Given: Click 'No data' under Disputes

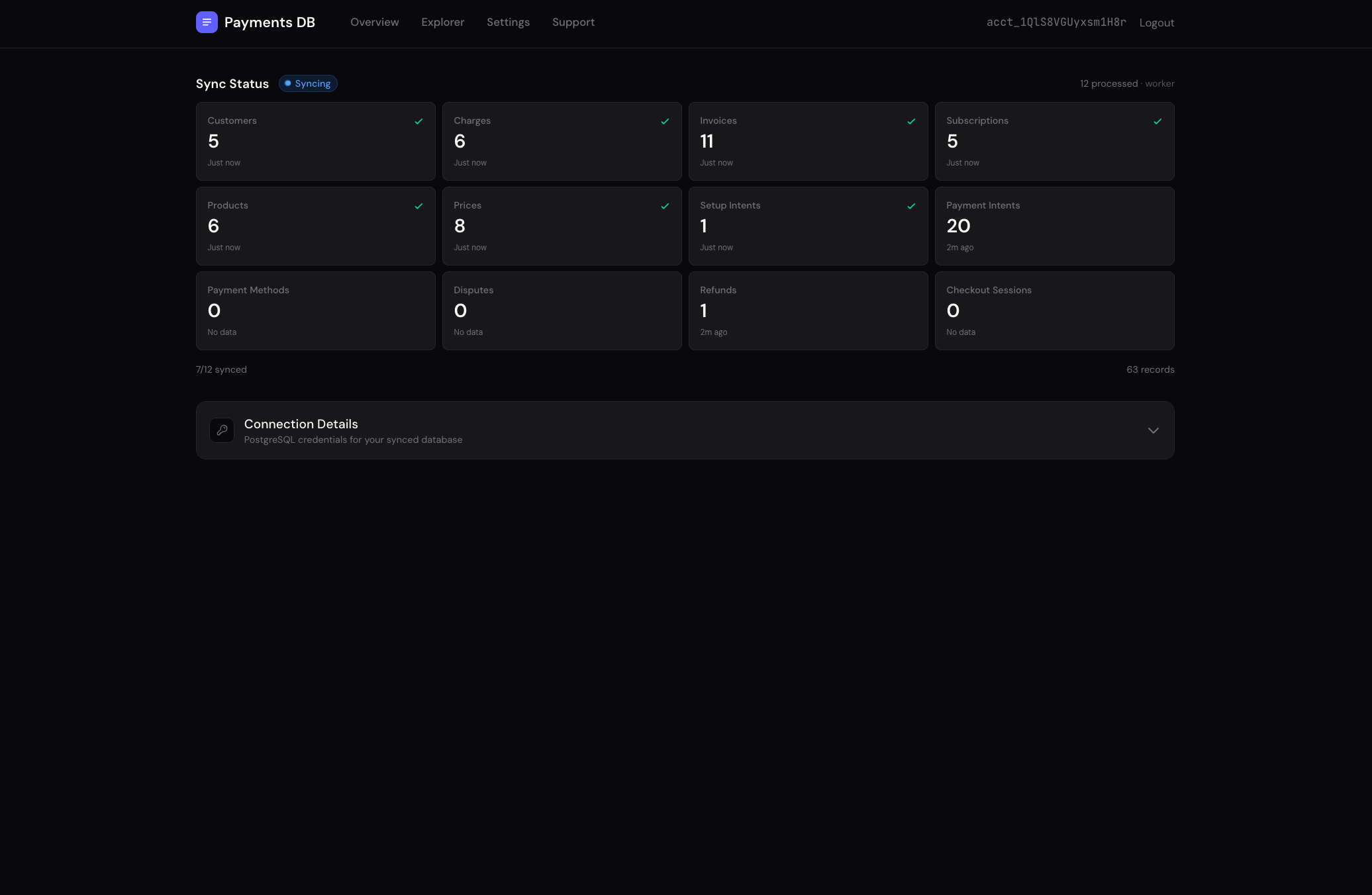Looking at the screenshot, I should (468, 332).
